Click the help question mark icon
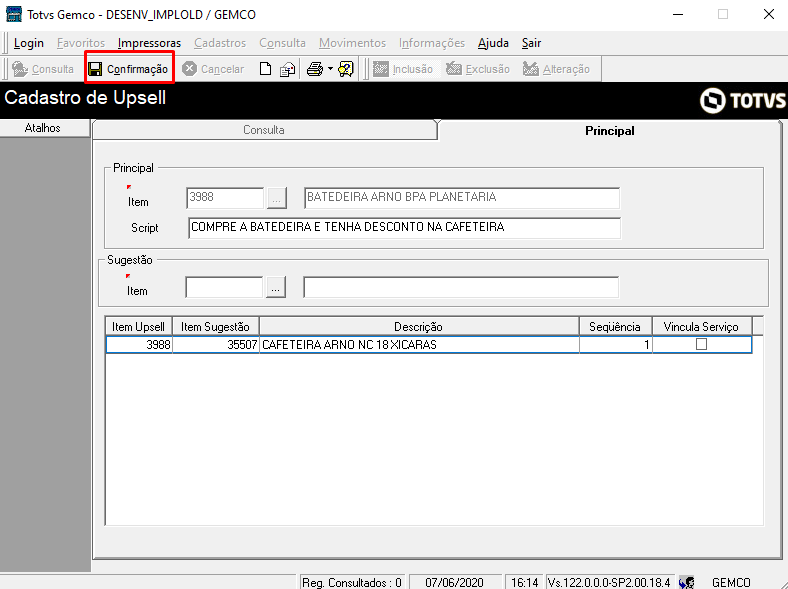Viewport: 788px width, 589px height. [x=346, y=69]
